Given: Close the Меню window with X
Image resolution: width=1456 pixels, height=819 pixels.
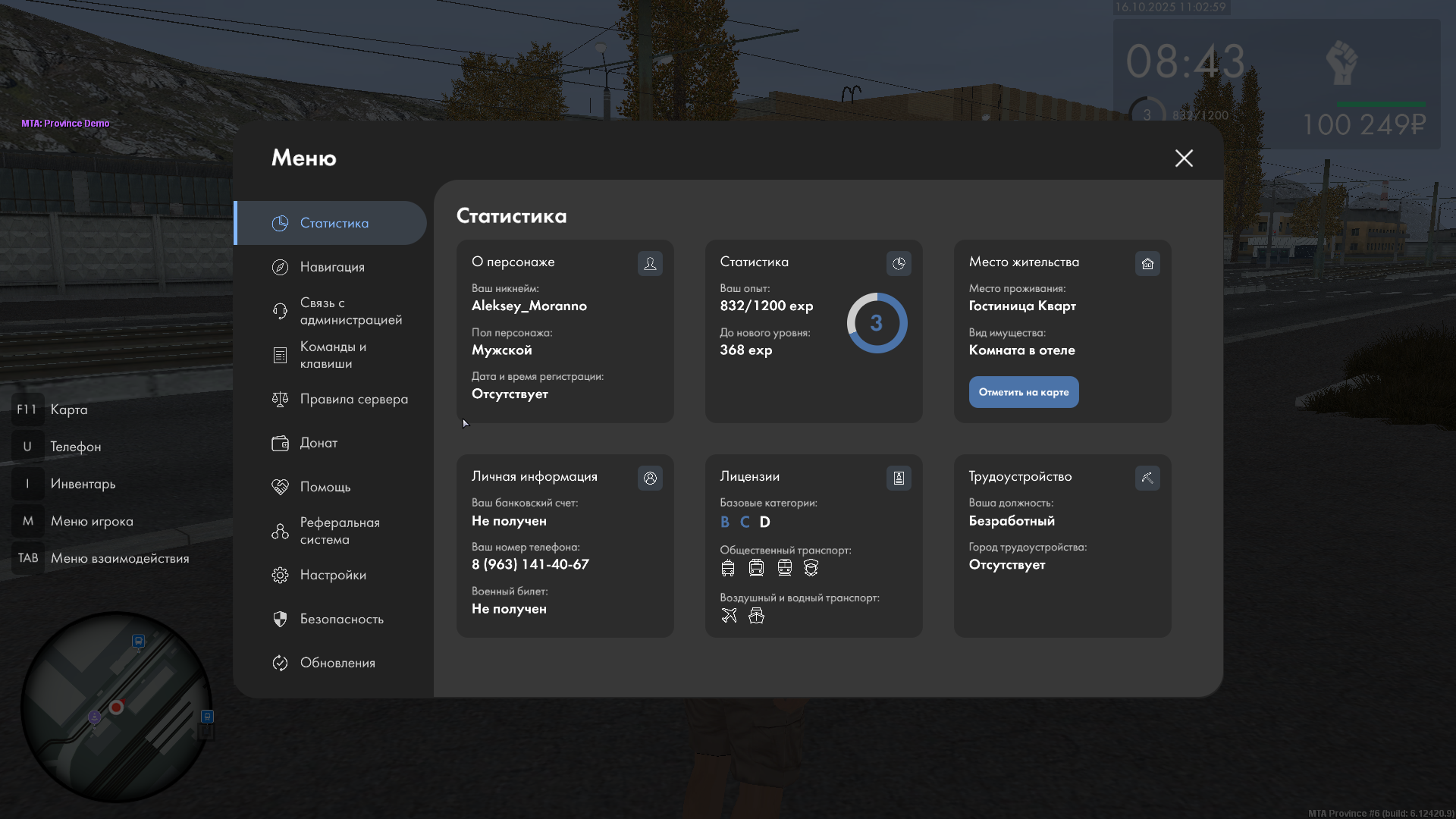Looking at the screenshot, I should 1184,158.
